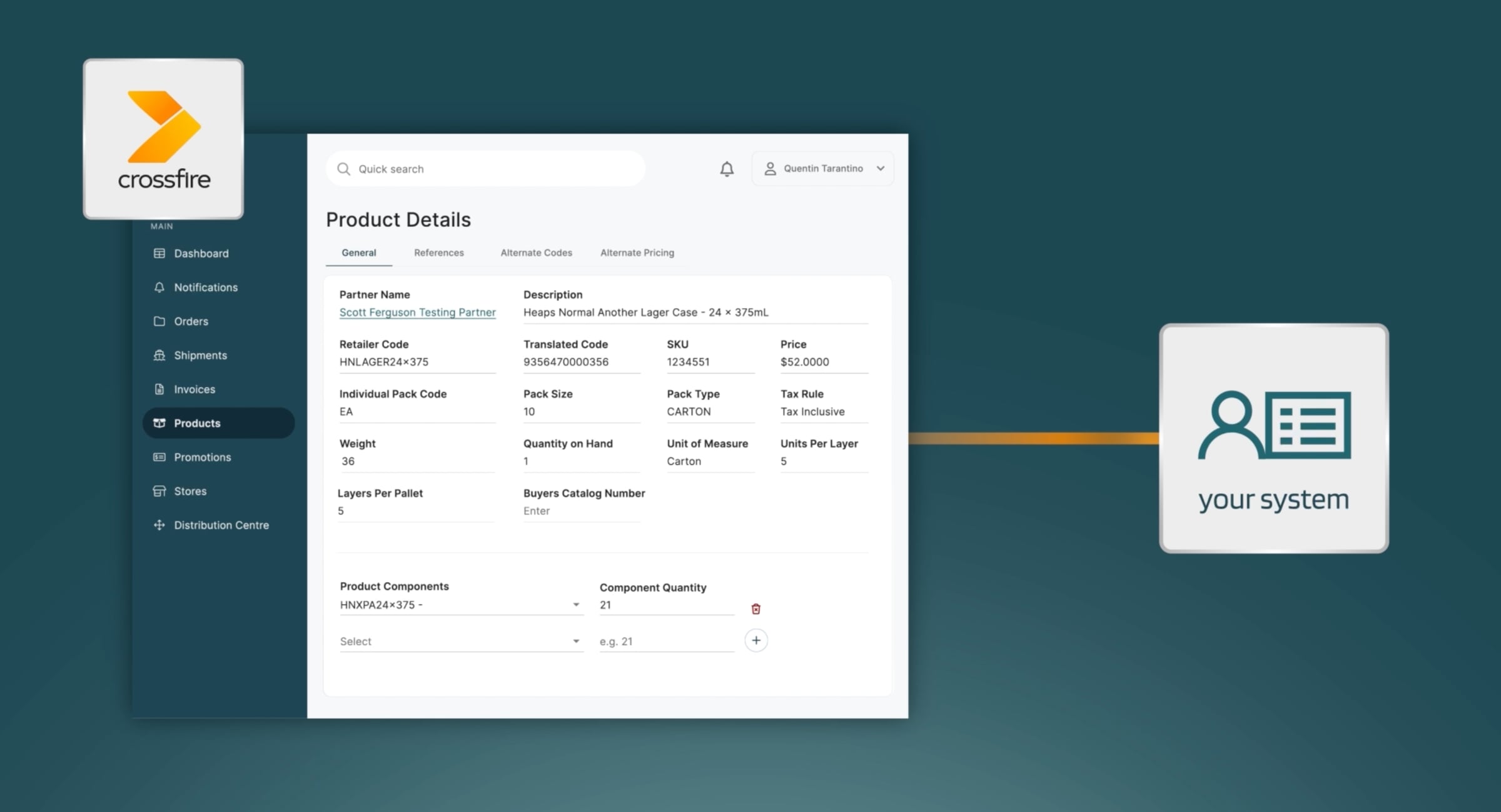This screenshot has height=812, width=1501.
Task: Click the Invoices document icon
Action: pyautogui.click(x=159, y=389)
